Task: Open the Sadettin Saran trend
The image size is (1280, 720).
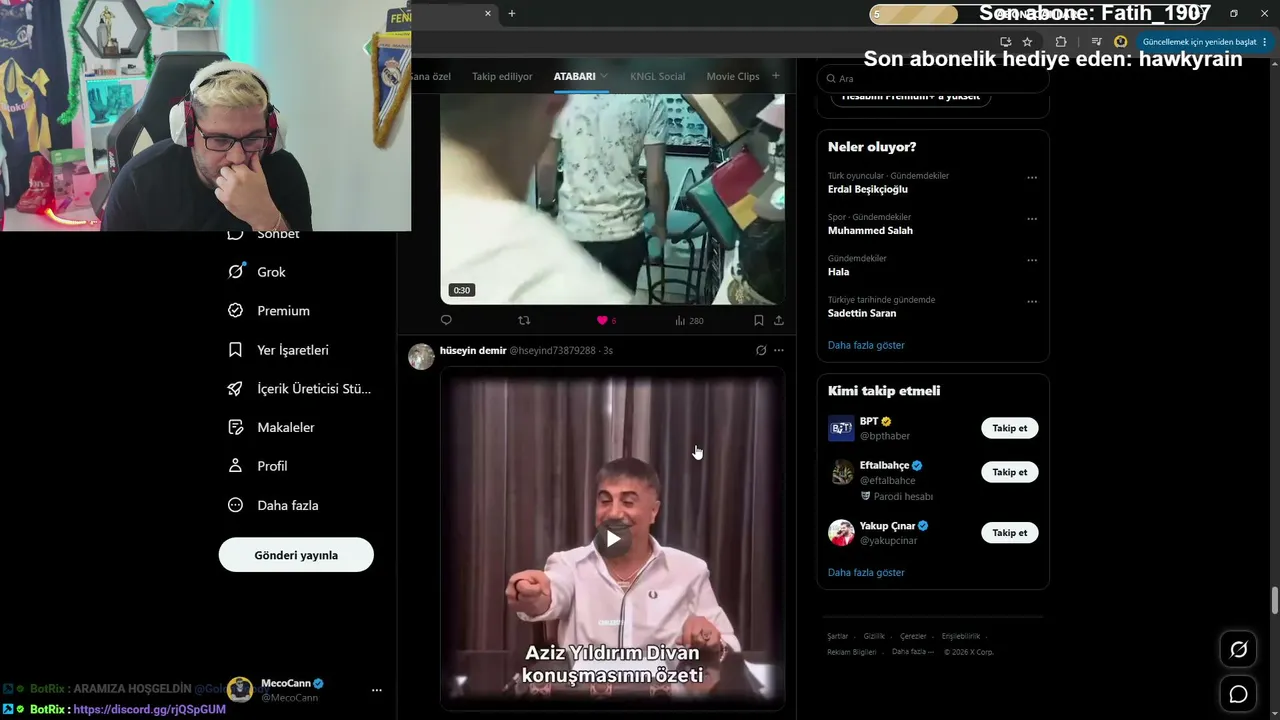Action: coord(862,313)
